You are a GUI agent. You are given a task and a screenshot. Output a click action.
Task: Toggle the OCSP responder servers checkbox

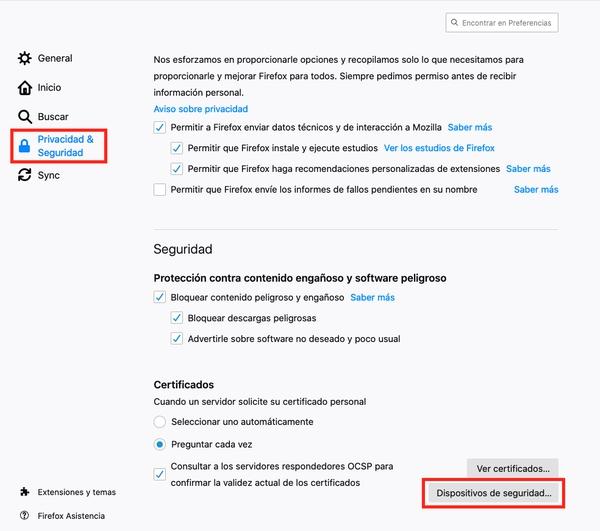160,473
